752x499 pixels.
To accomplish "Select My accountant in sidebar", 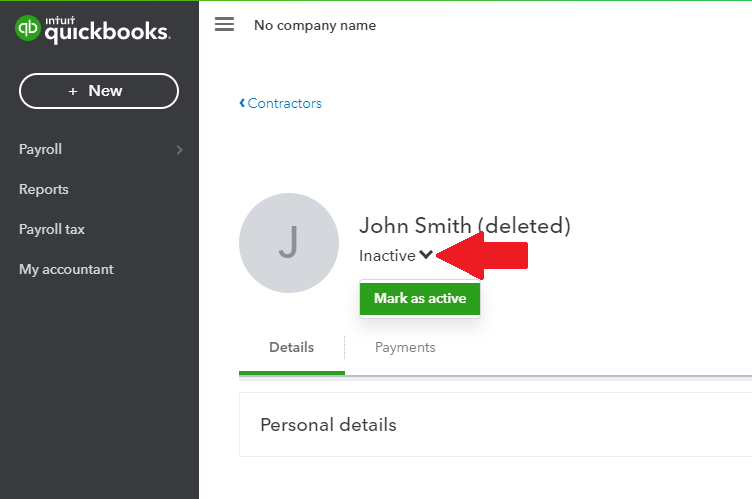I will pyautogui.click(x=66, y=269).
